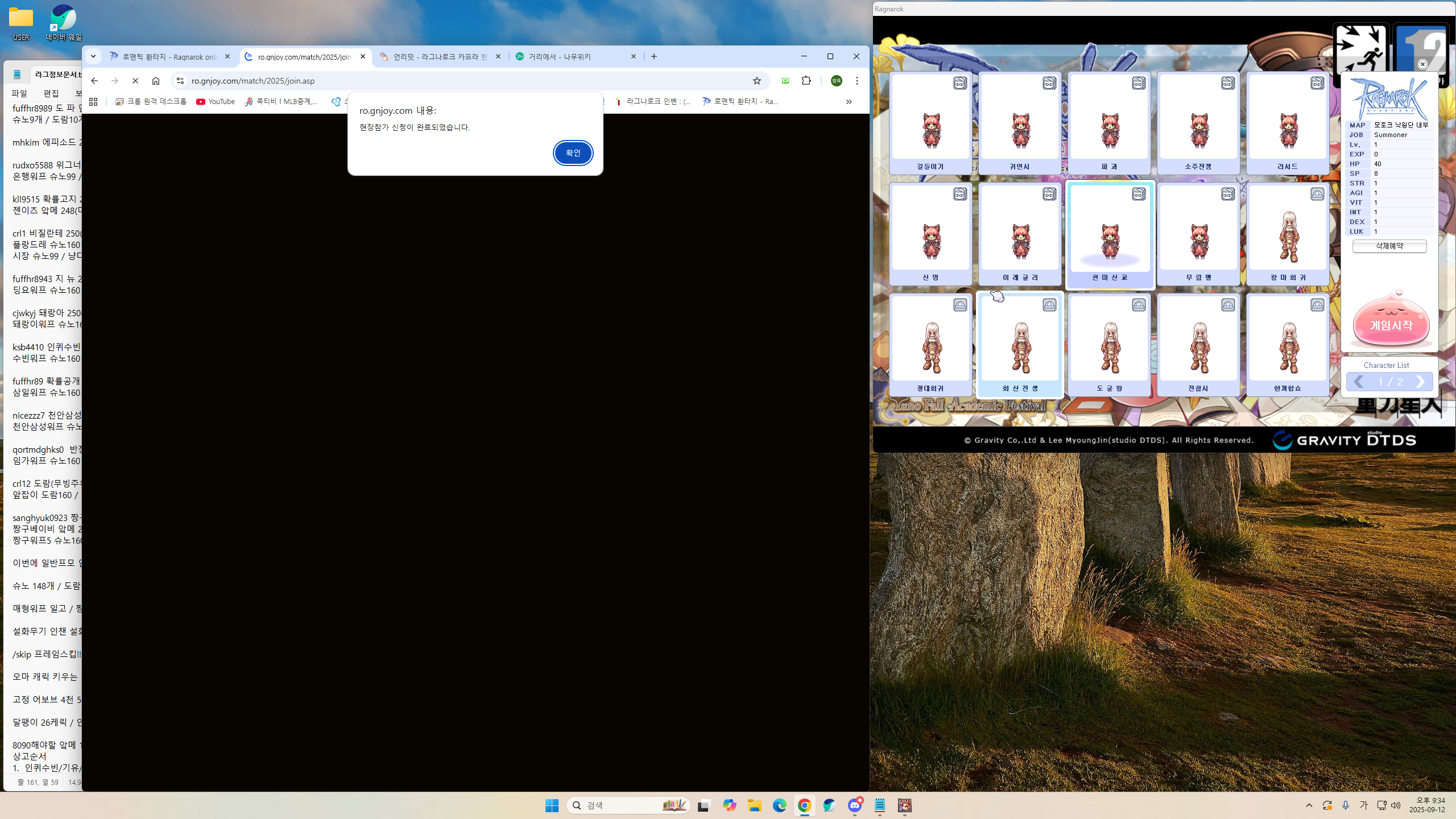Open Chrome three-dot menu

(857, 81)
